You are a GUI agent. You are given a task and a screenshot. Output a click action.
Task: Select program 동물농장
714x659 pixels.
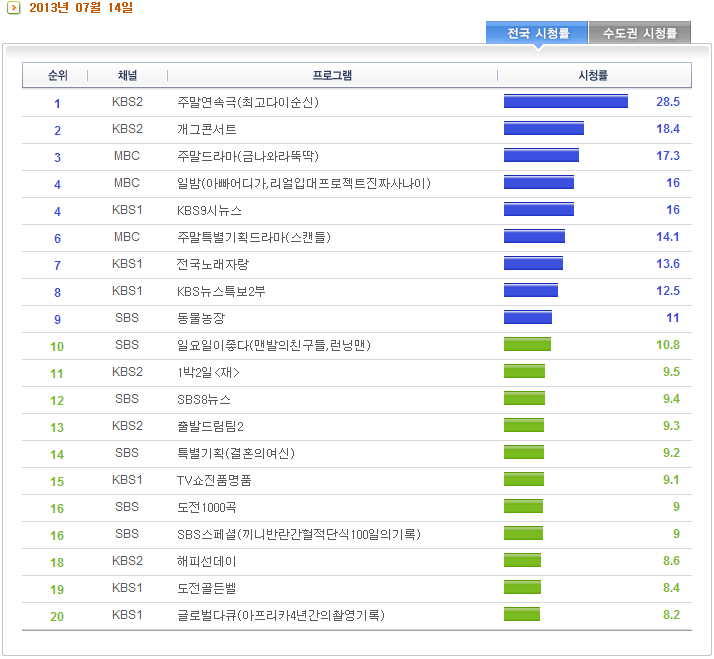(x=201, y=318)
